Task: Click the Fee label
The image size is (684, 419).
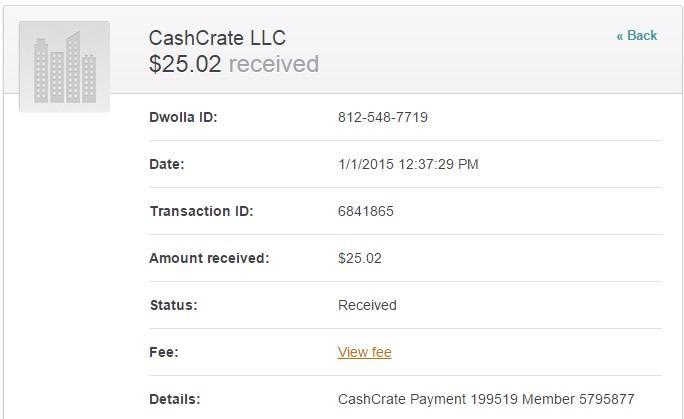Action: [163, 352]
